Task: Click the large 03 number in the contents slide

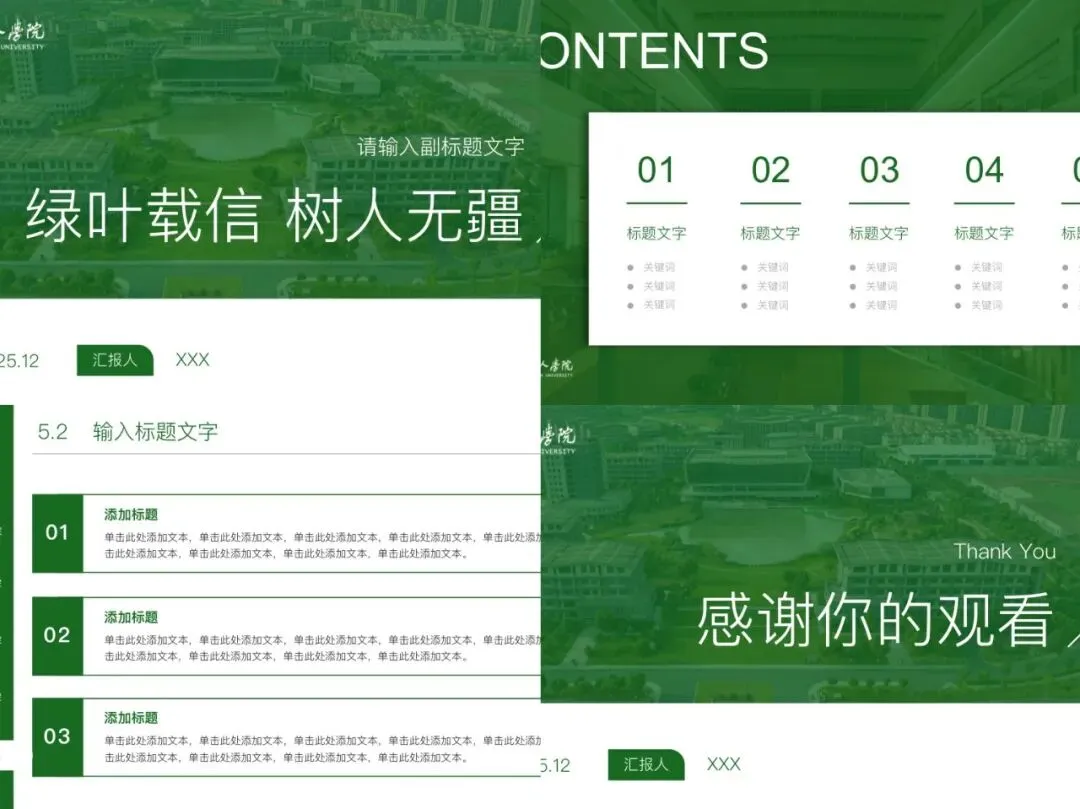Action: point(879,170)
